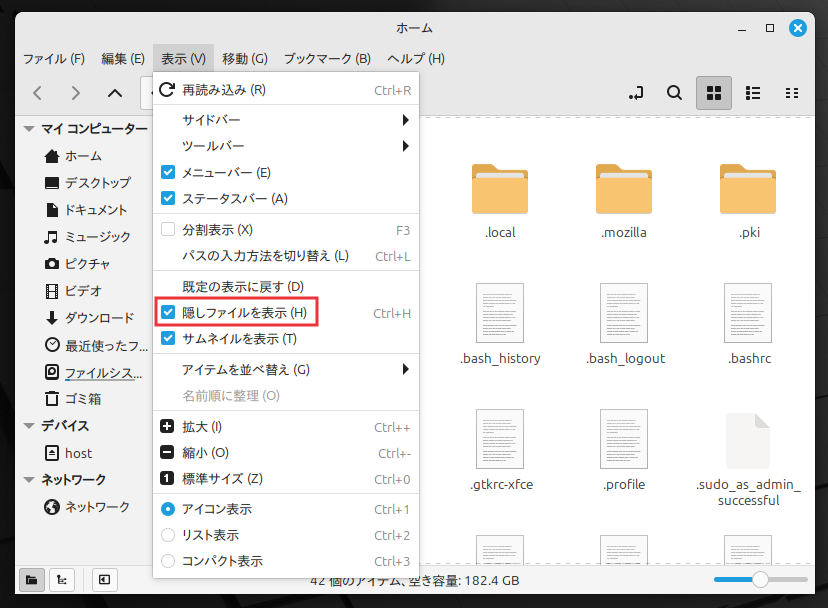The width and height of the screenshot is (828, 608).
Task: Toggle location entry icon in toolbar
Action: (x=636, y=93)
